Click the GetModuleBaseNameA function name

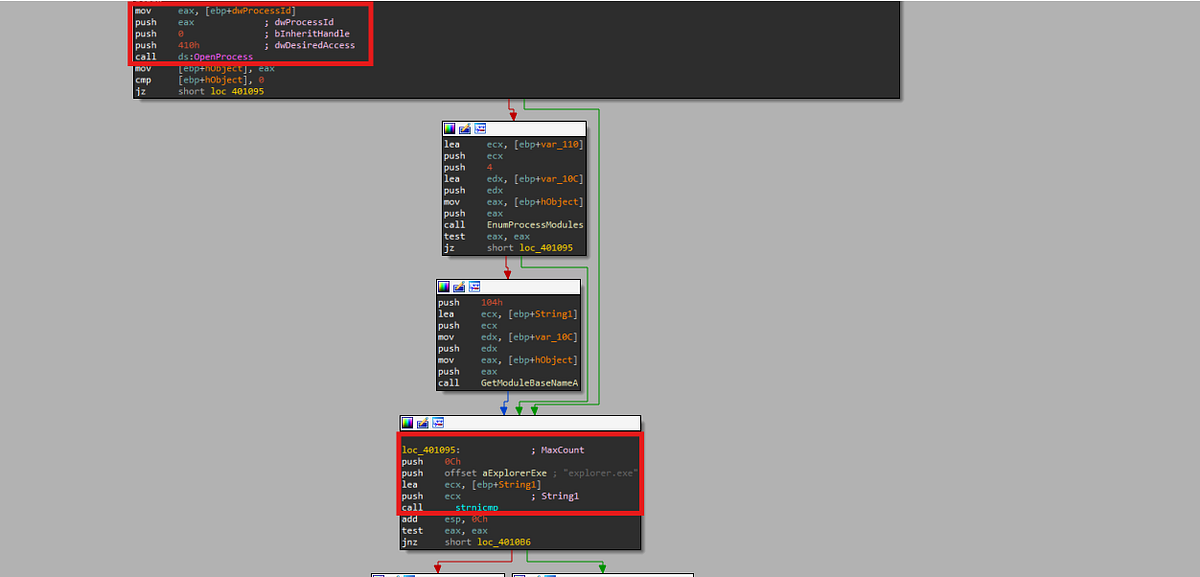pyautogui.click(x=529, y=383)
